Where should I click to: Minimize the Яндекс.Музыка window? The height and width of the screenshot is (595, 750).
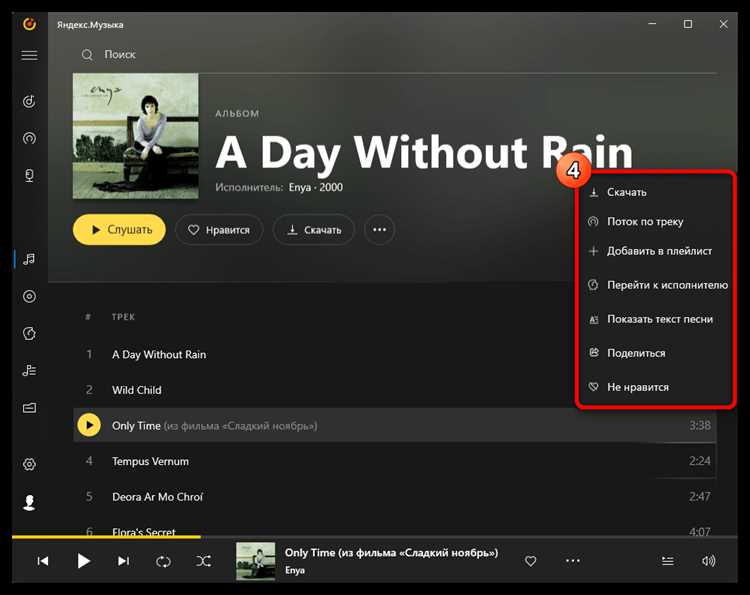pyautogui.click(x=652, y=23)
